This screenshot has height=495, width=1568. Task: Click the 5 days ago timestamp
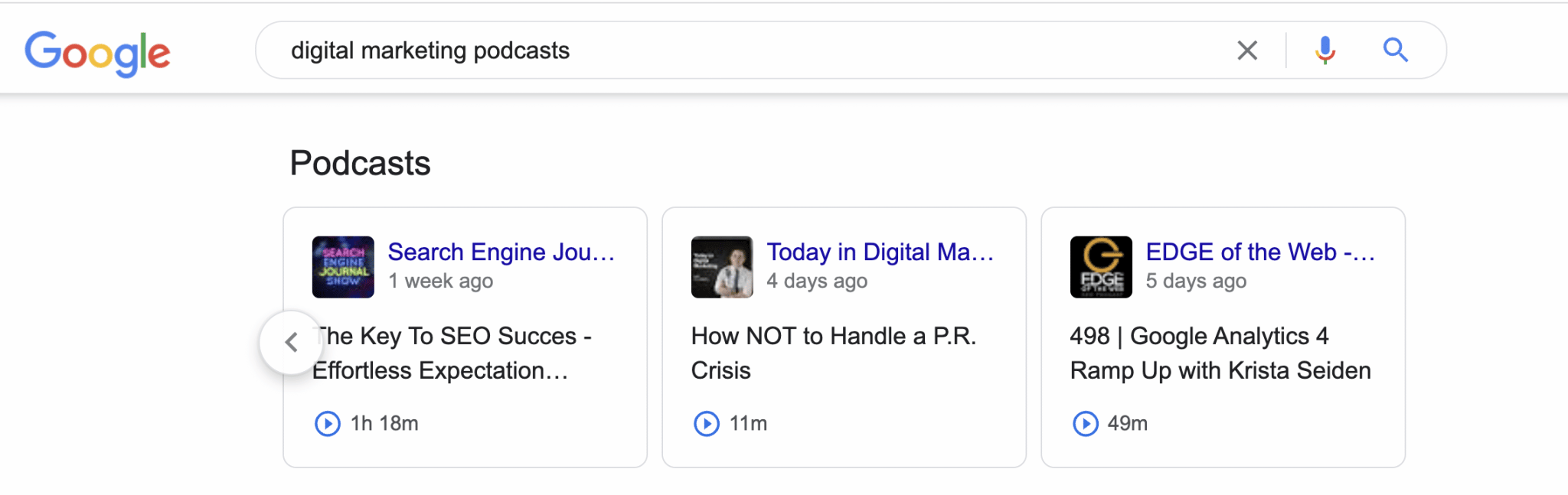click(x=1196, y=282)
